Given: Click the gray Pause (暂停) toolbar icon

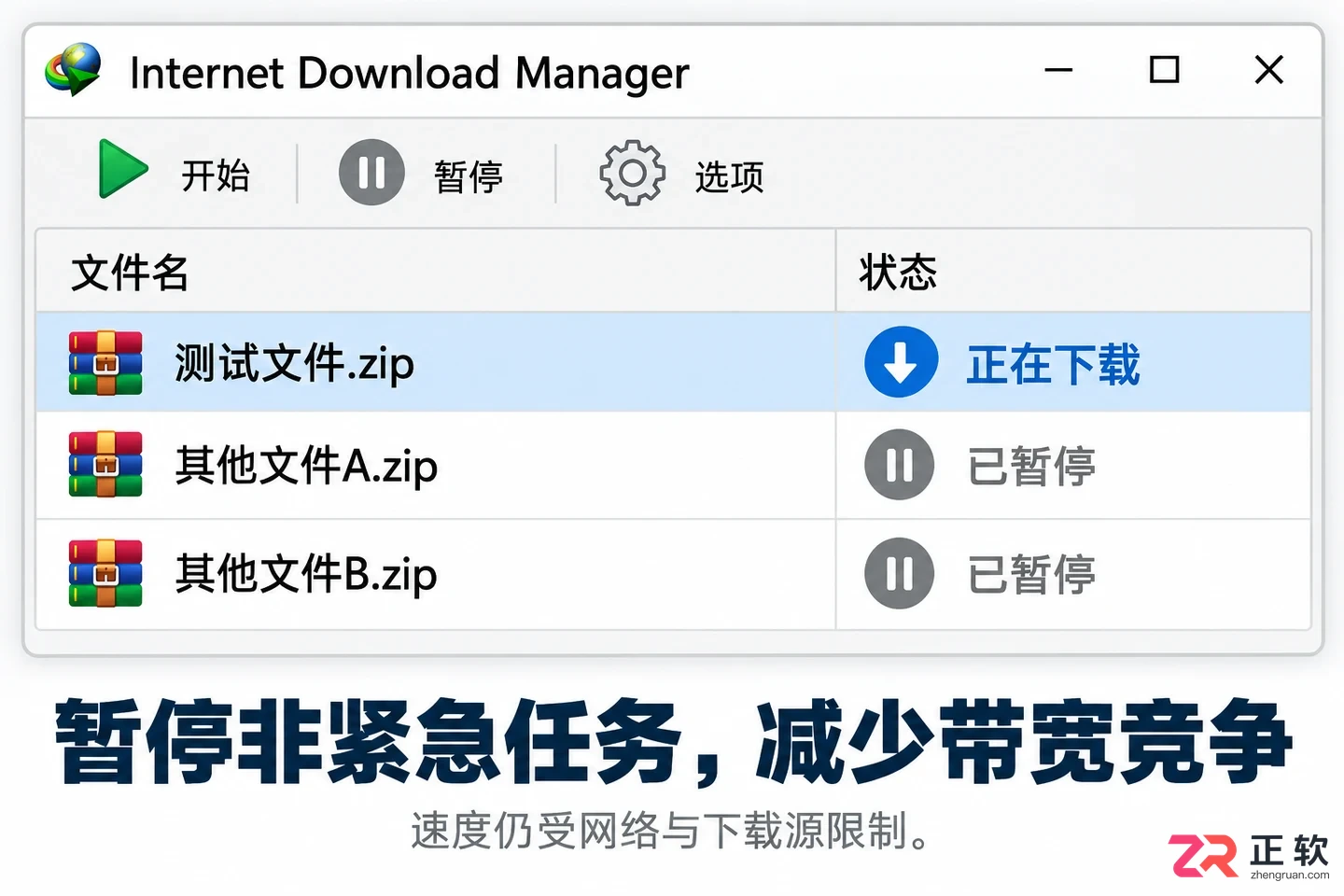Looking at the screenshot, I should (371, 173).
